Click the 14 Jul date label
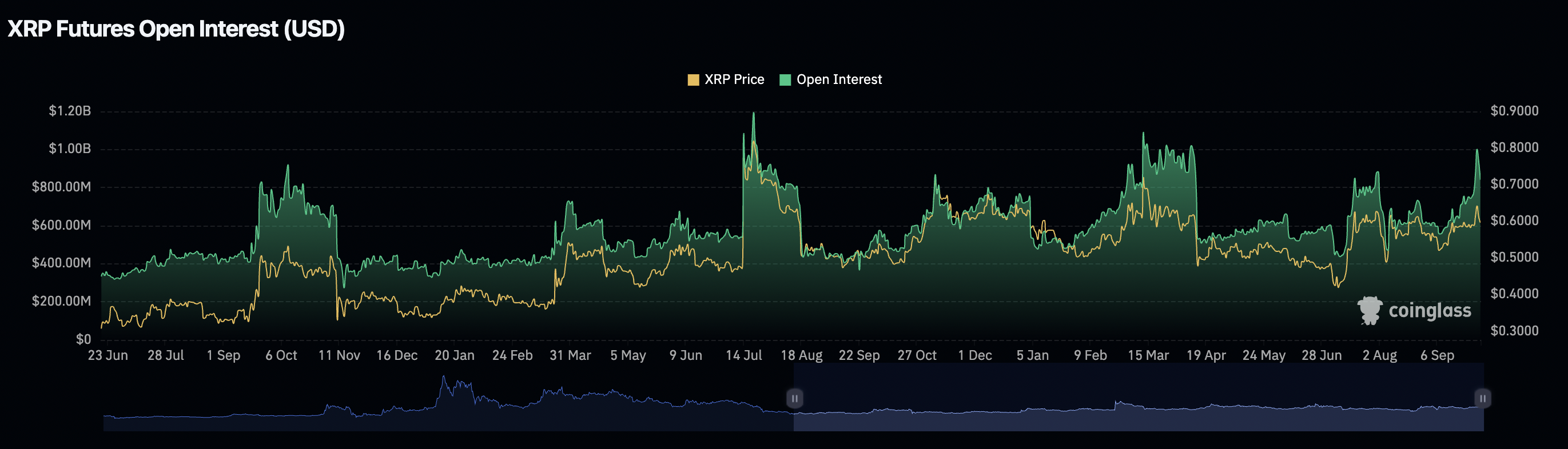Screen dimensions: 1568x449 point(744,355)
